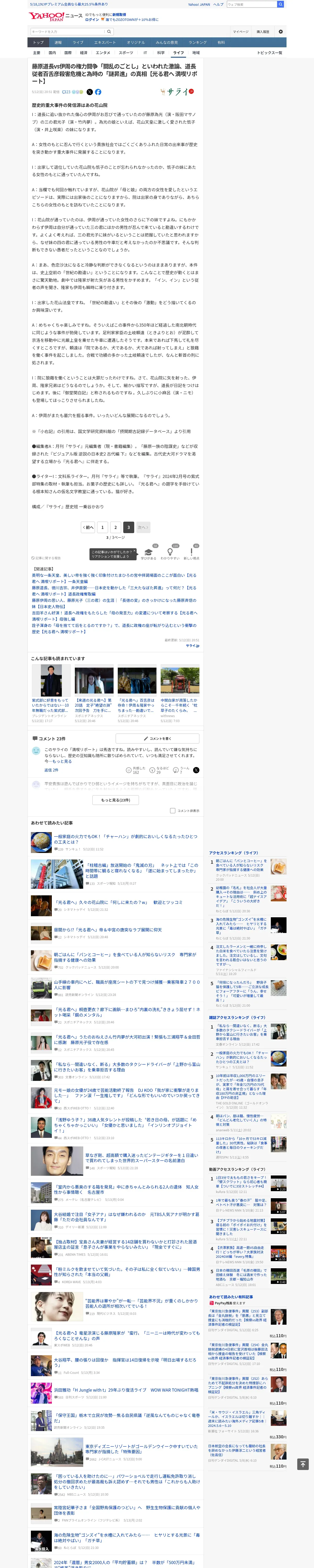This screenshot has width=314, height=1568.
Task: Open settings via the gear icon
Action: tap(281, 32)
